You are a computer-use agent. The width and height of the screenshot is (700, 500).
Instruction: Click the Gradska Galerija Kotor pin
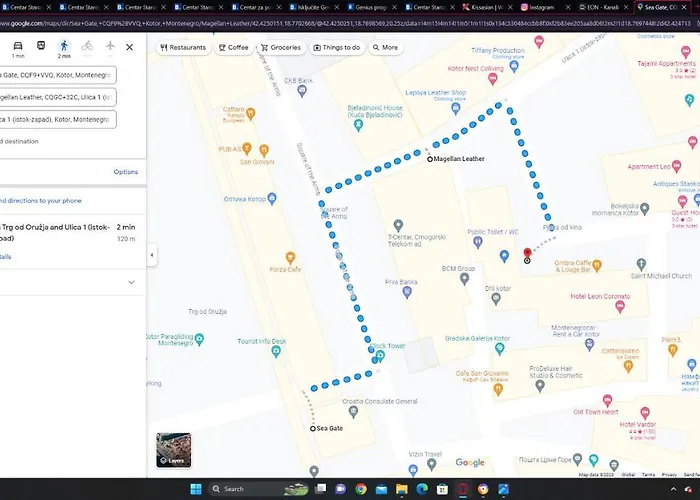pos(500,349)
